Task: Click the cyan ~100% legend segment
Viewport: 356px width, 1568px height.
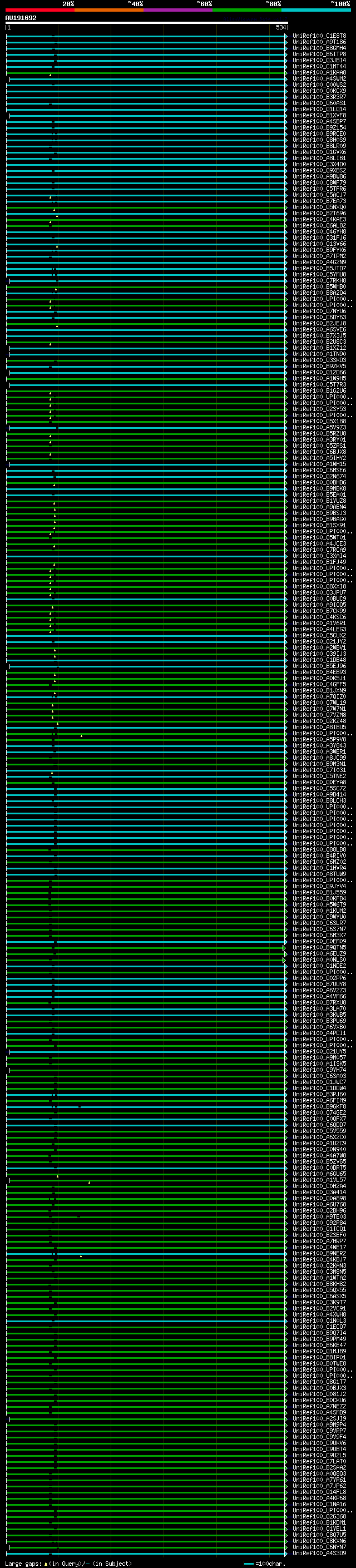Action: 316,10
